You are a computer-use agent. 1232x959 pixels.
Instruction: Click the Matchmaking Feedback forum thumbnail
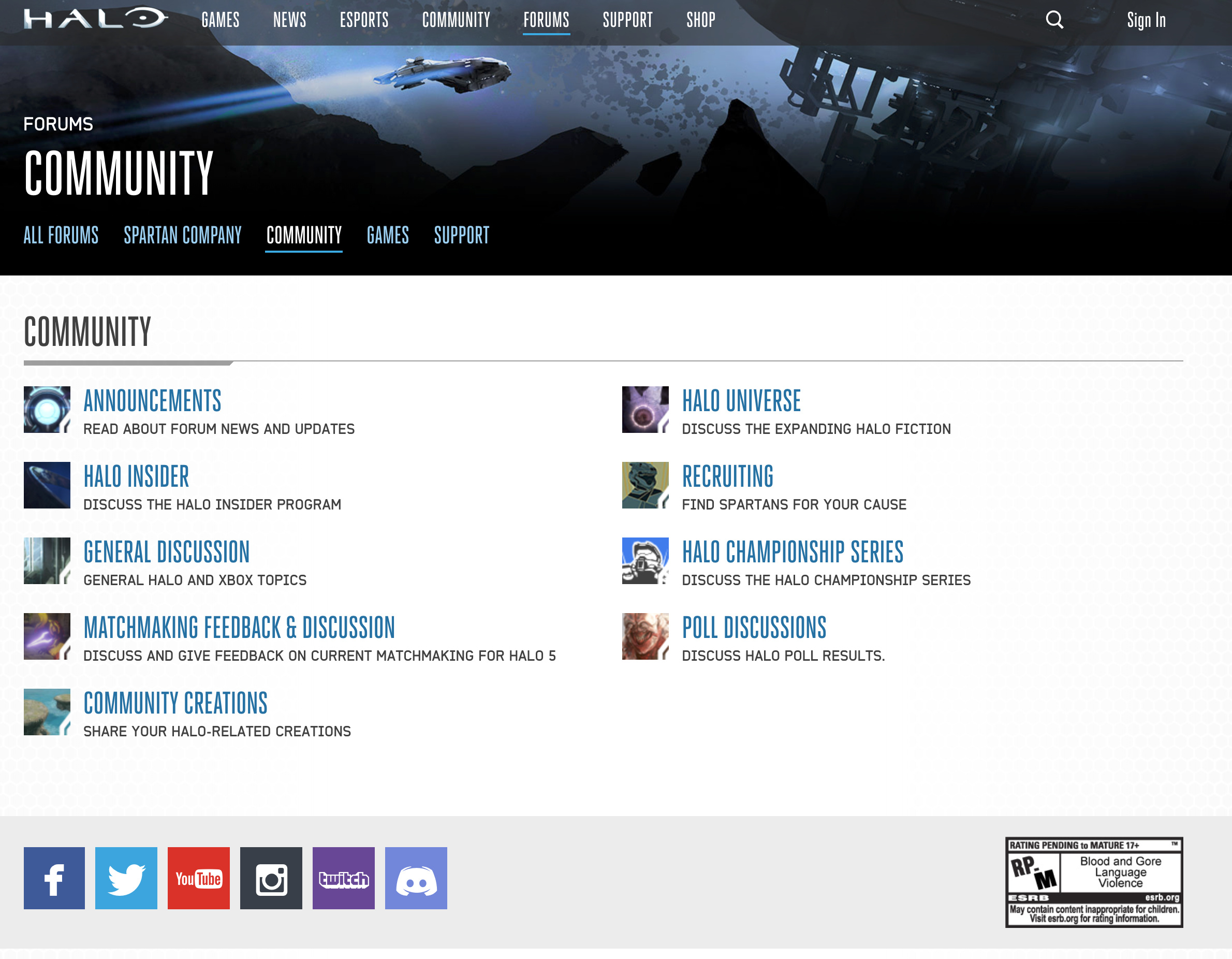pyautogui.click(x=47, y=636)
